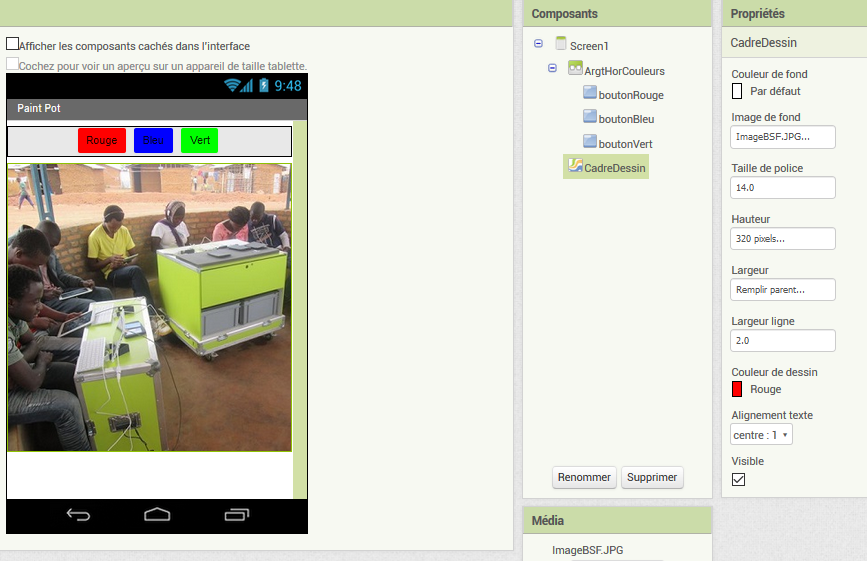Viewport: 867px width, 561px height.
Task: Select ImageBSF.JPG in the Média panel
Action: tap(587, 550)
